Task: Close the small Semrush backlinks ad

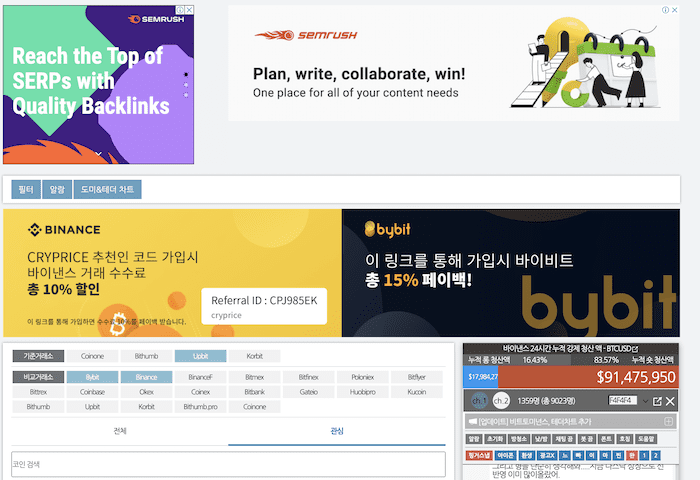Action: coord(190,10)
